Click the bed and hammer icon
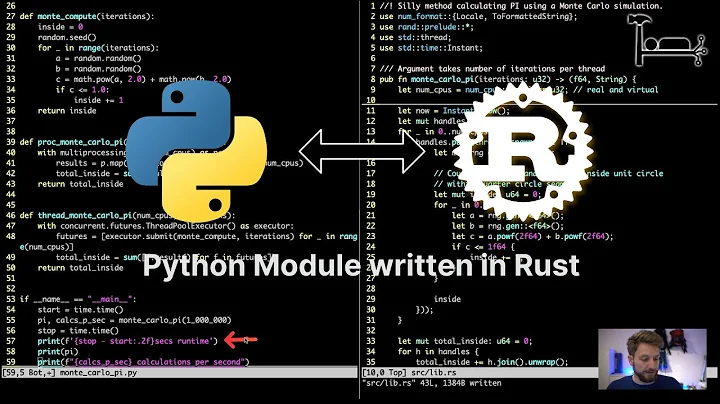The image size is (720, 404). (x=668, y=39)
